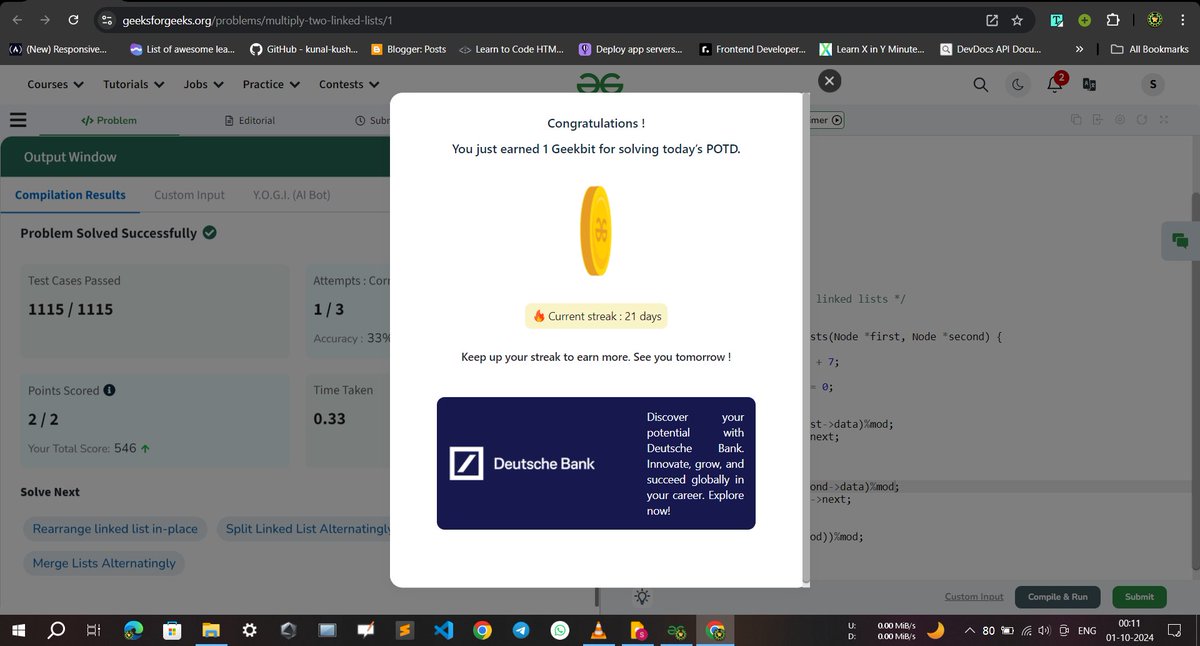Open the 'DevDocs API Docu...' bookmark
Viewport: 1200px width, 646px height.
[990, 49]
